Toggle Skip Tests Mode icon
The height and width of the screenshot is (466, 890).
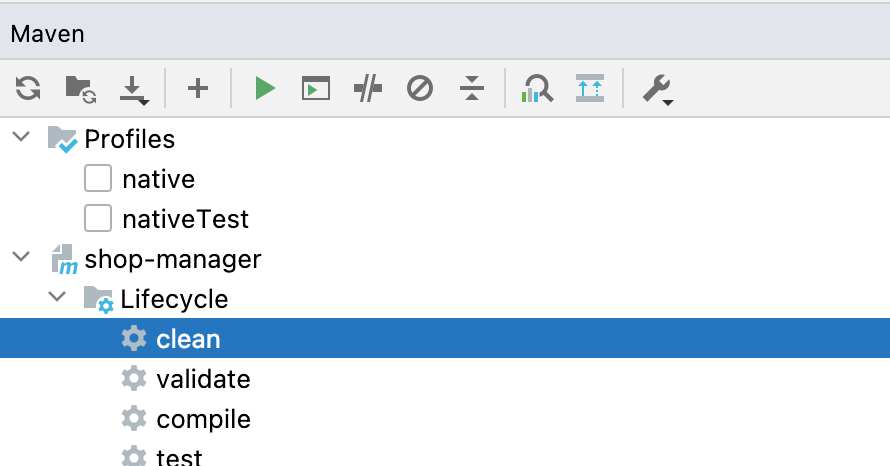tap(420, 89)
